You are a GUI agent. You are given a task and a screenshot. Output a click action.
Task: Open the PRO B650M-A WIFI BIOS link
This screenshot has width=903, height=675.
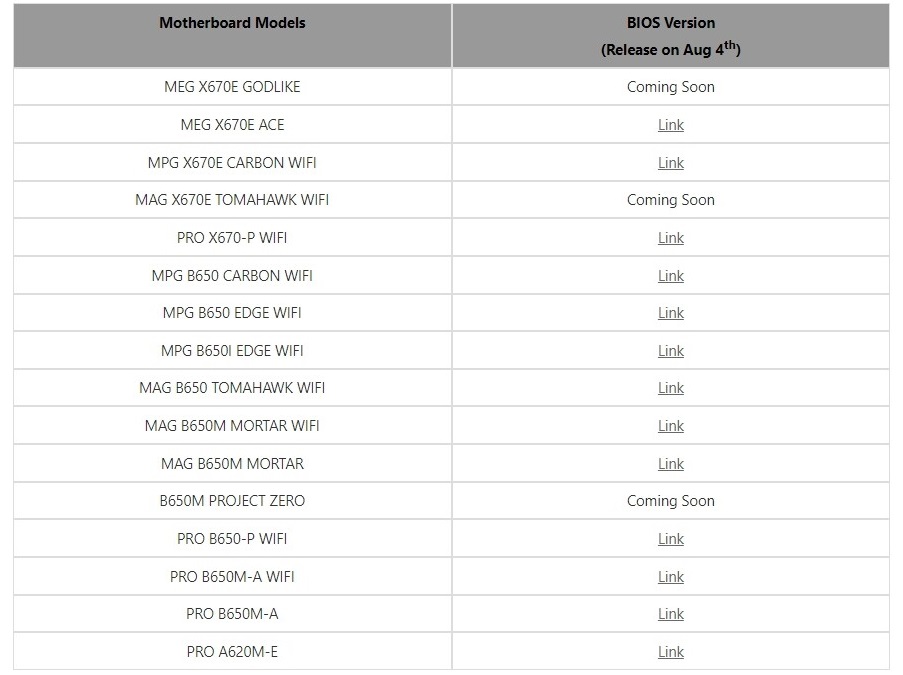point(670,577)
